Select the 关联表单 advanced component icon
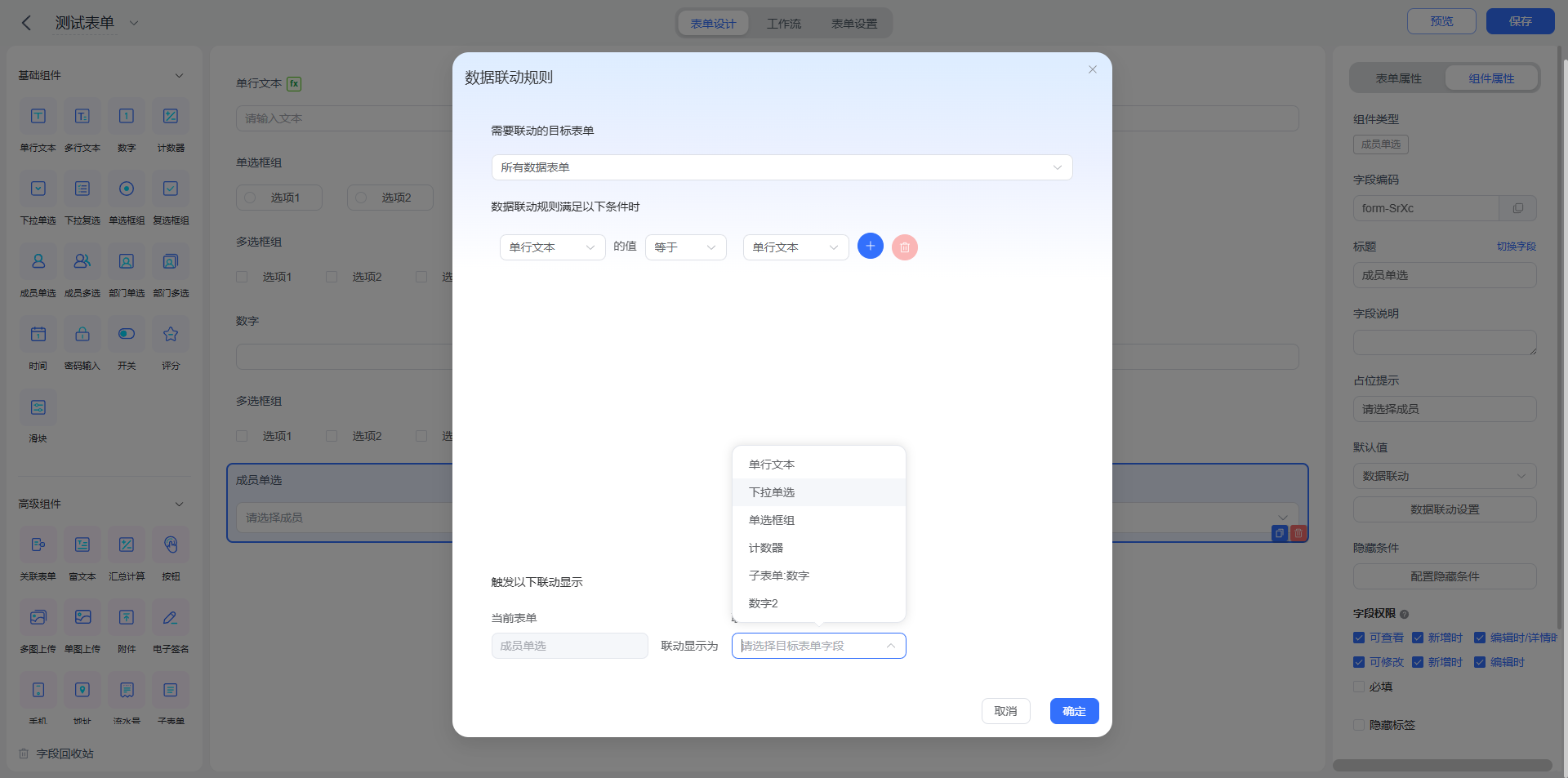The width and height of the screenshot is (1568, 778). (38, 545)
